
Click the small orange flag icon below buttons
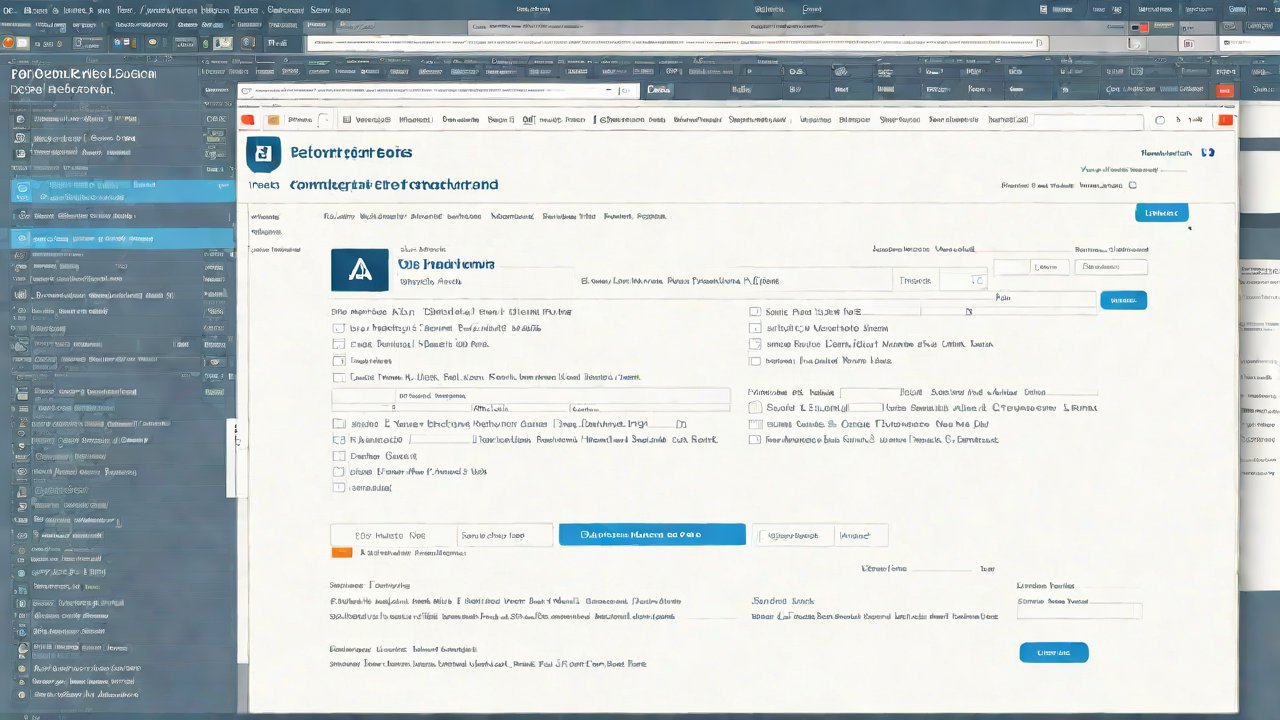point(341,552)
